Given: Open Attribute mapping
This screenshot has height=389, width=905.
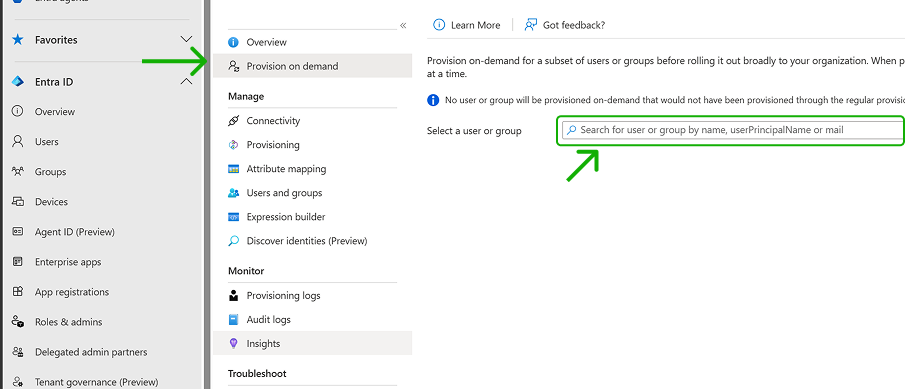Looking at the screenshot, I should click(x=286, y=169).
